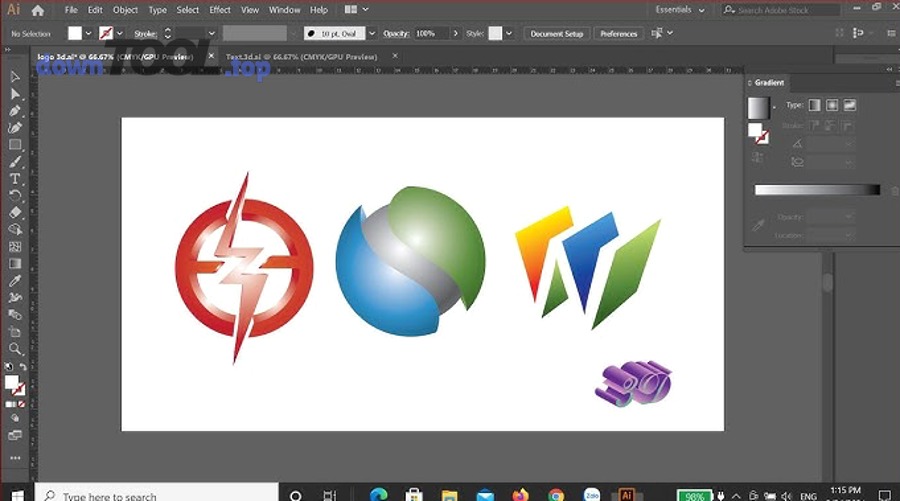Open the 10 pt. Oval brush dropdown

point(371,33)
